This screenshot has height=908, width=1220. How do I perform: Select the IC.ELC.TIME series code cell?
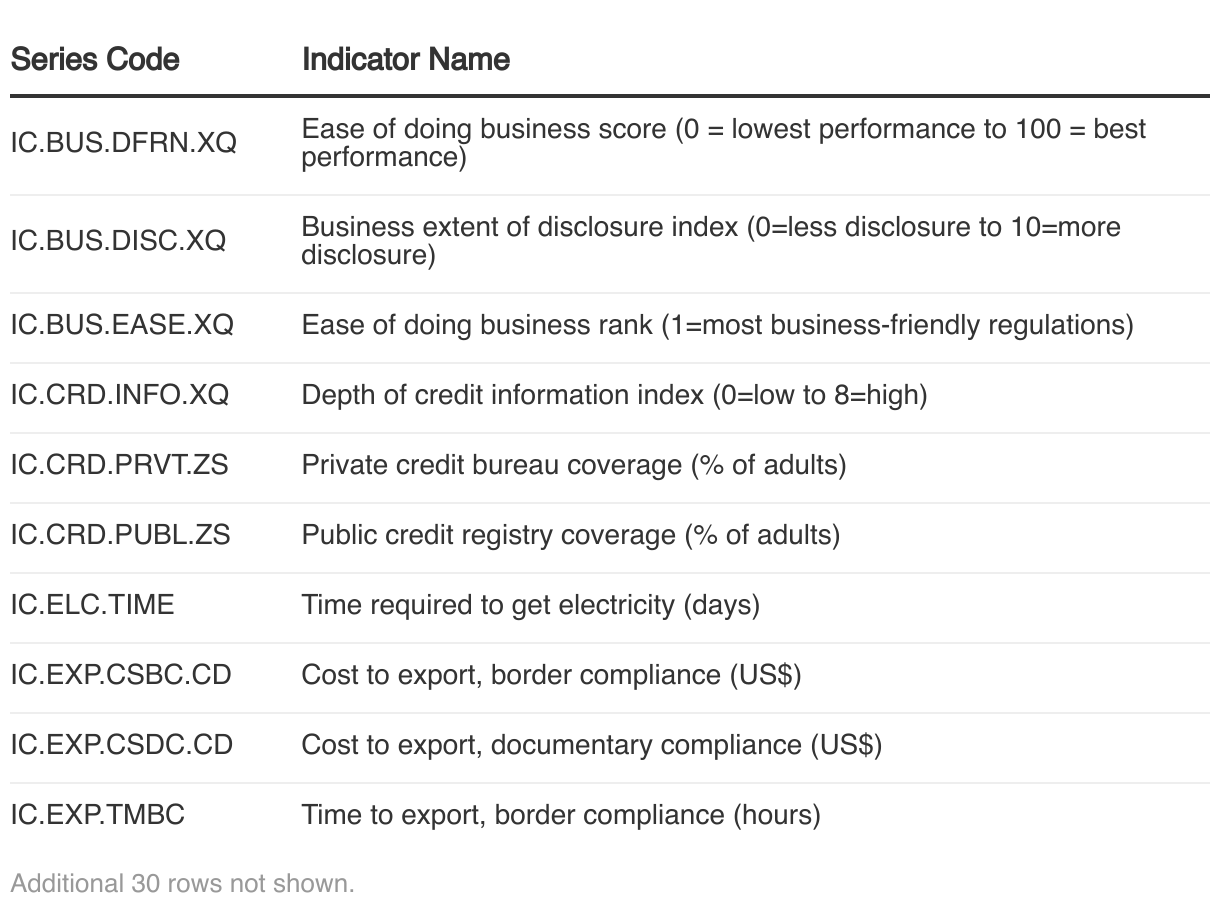(92, 605)
